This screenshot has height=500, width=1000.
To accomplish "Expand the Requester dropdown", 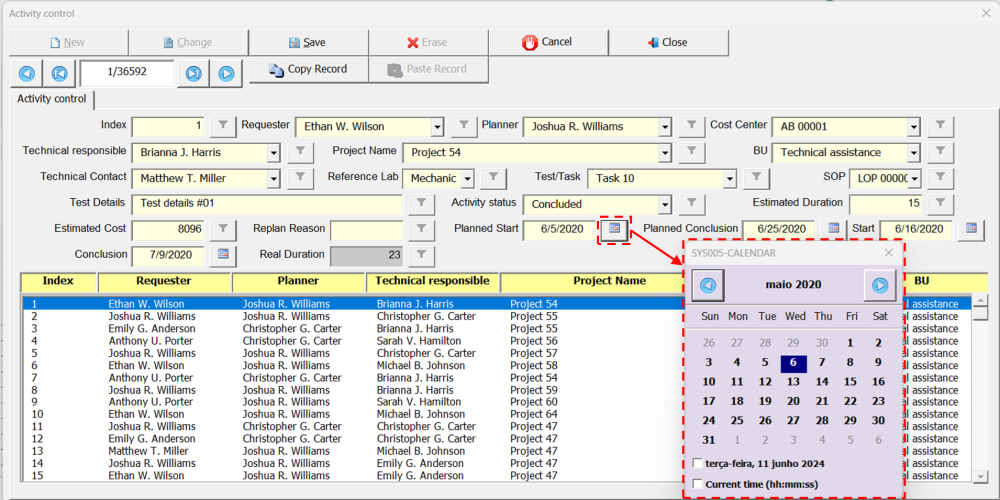I will [x=437, y=127].
